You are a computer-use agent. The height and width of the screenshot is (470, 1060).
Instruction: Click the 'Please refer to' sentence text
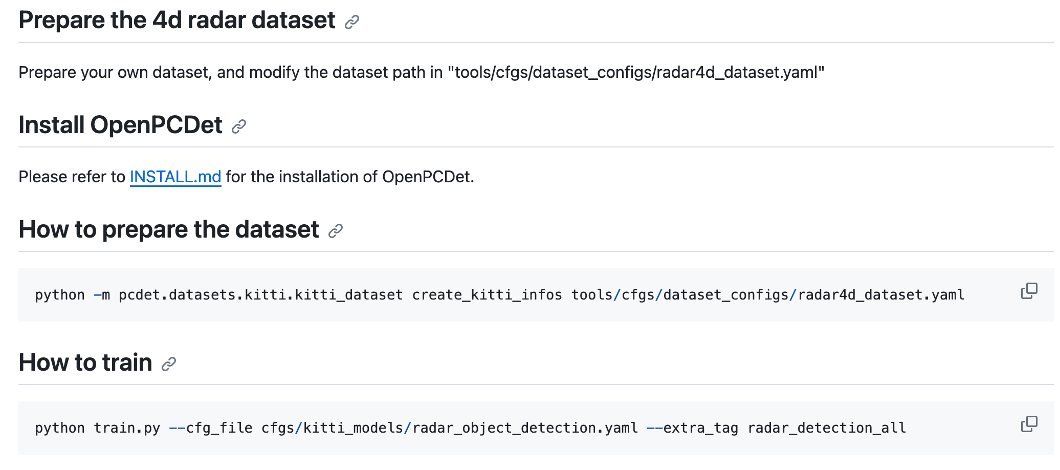pyautogui.click(x=72, y=178)
